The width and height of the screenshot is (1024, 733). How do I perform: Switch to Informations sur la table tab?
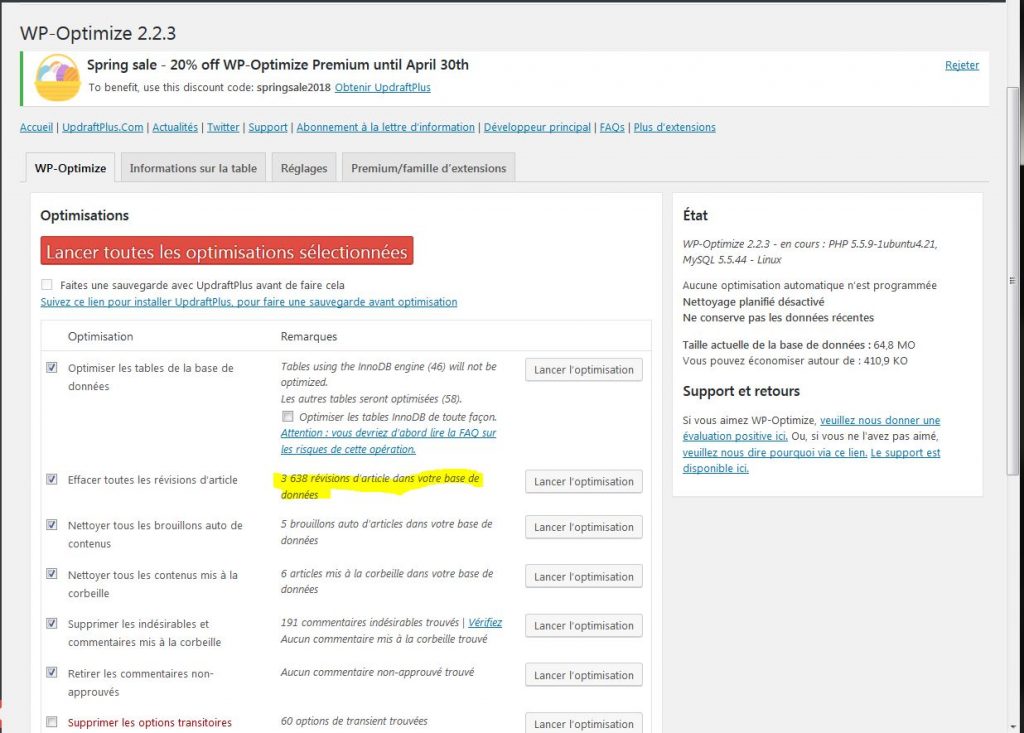pos(193,168)
